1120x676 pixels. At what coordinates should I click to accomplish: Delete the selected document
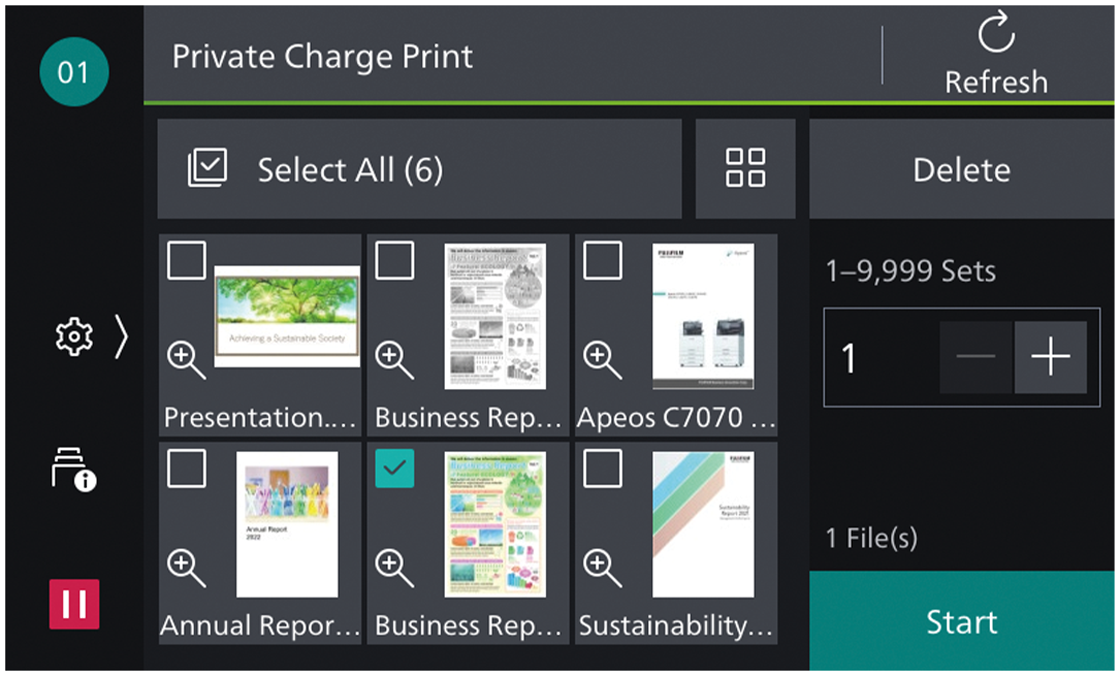(961, 169)
